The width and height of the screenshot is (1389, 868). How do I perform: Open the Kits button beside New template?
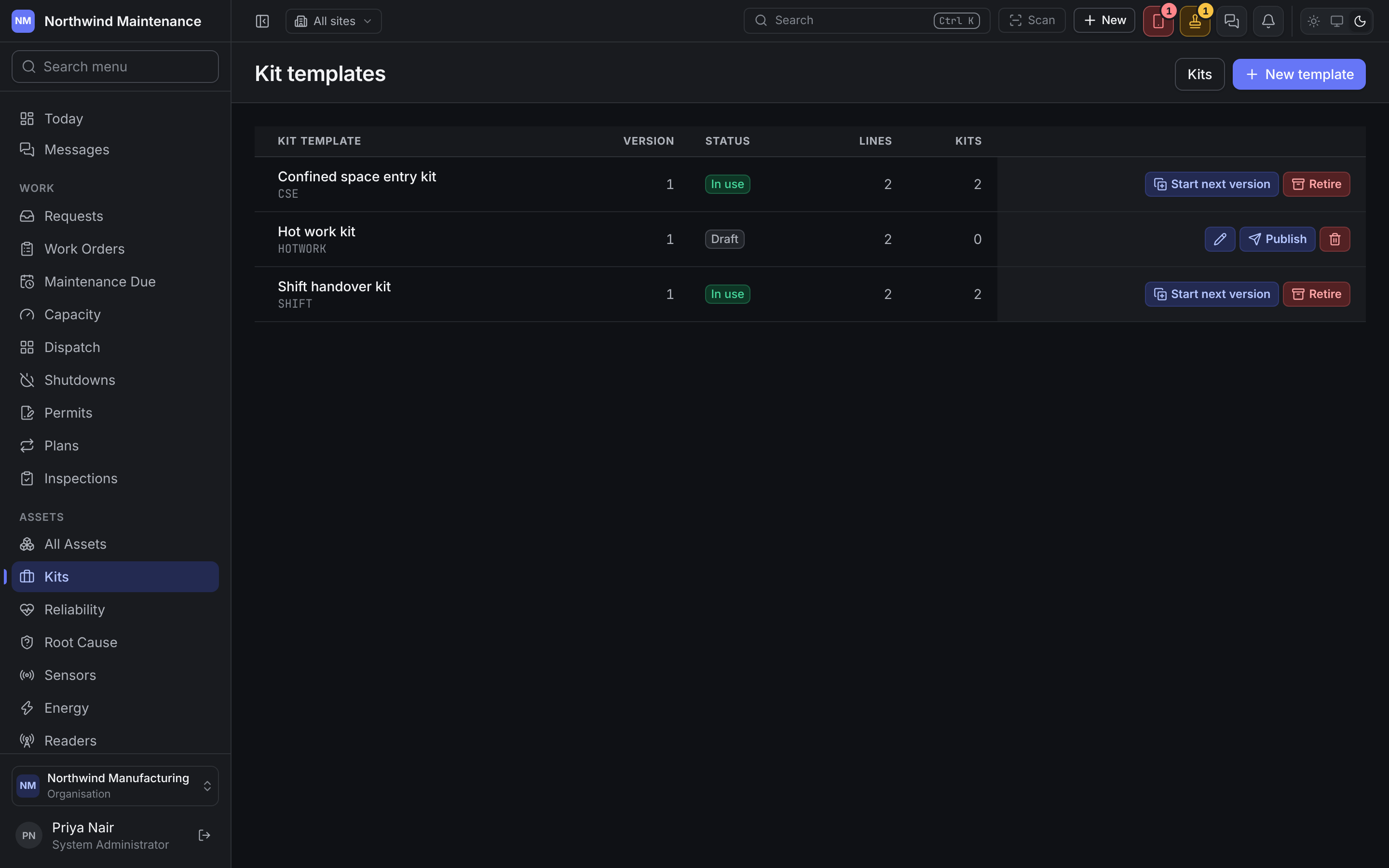[x=1199, y=74]
